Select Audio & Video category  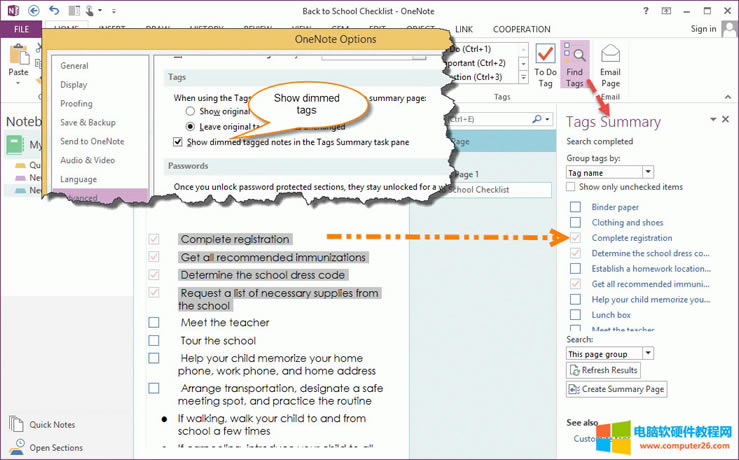(x=87, y=160)
